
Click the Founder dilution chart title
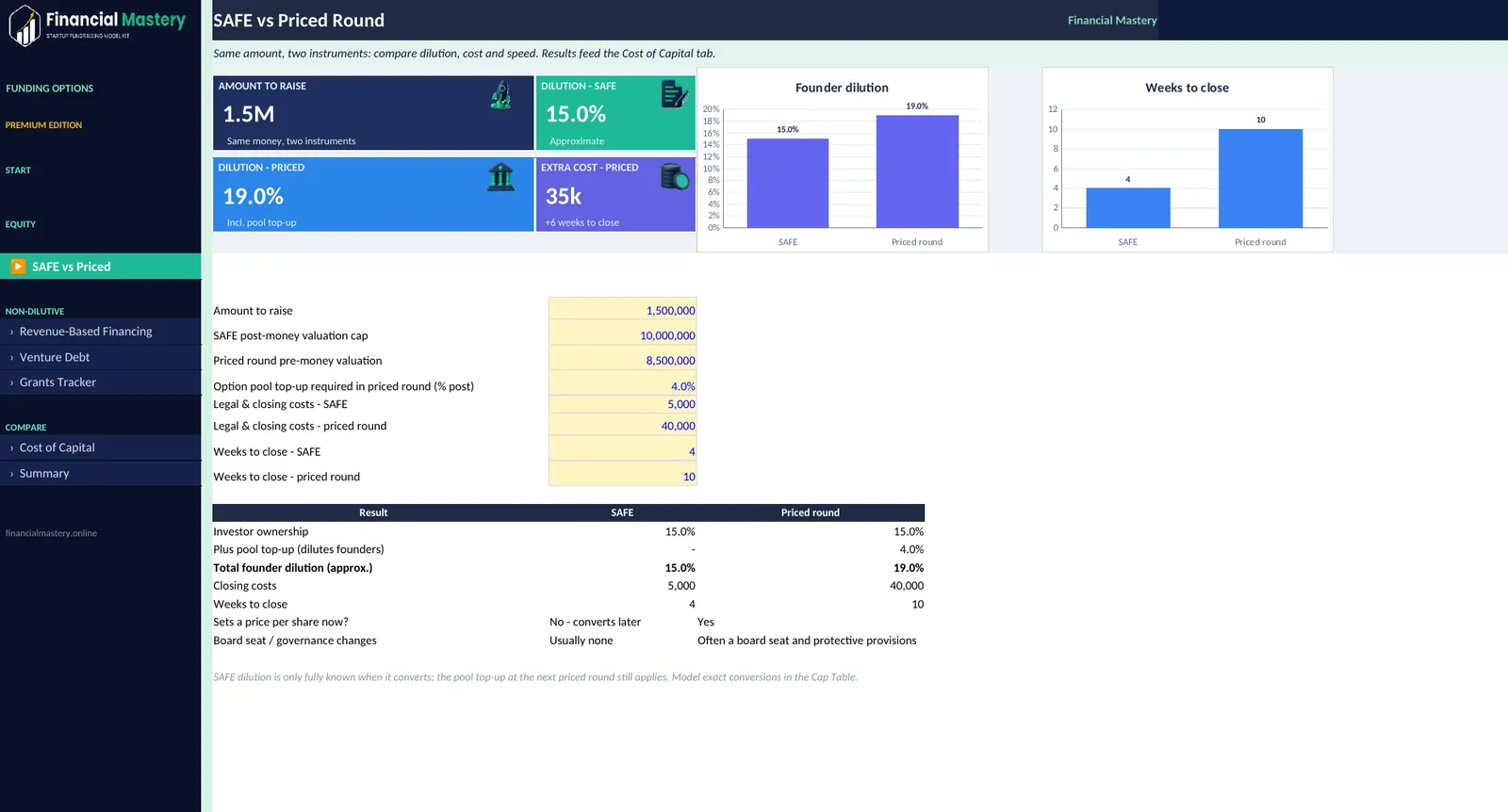pyautogui.click(x=842, y=88)
